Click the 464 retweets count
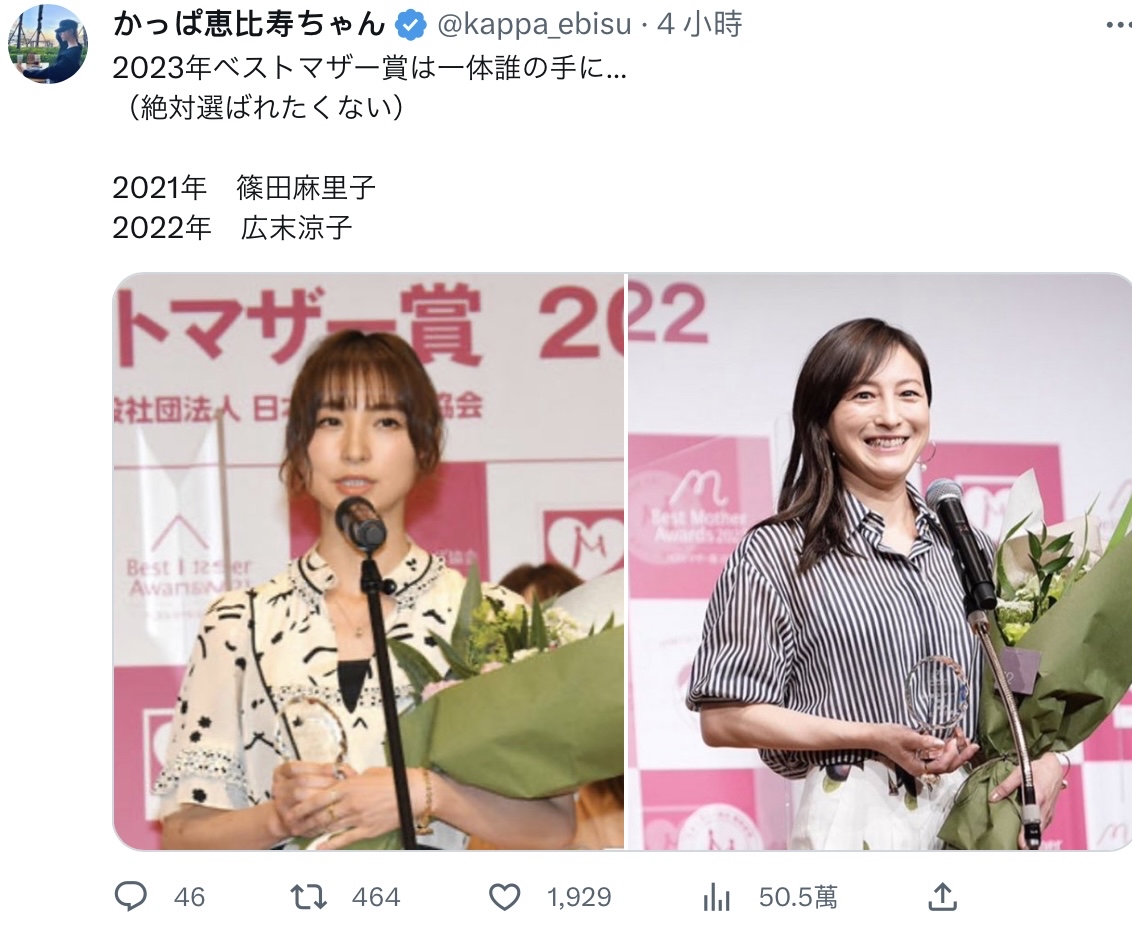Image resolution: width=1132 pixels, height=942 pixels. coord(375,897)
